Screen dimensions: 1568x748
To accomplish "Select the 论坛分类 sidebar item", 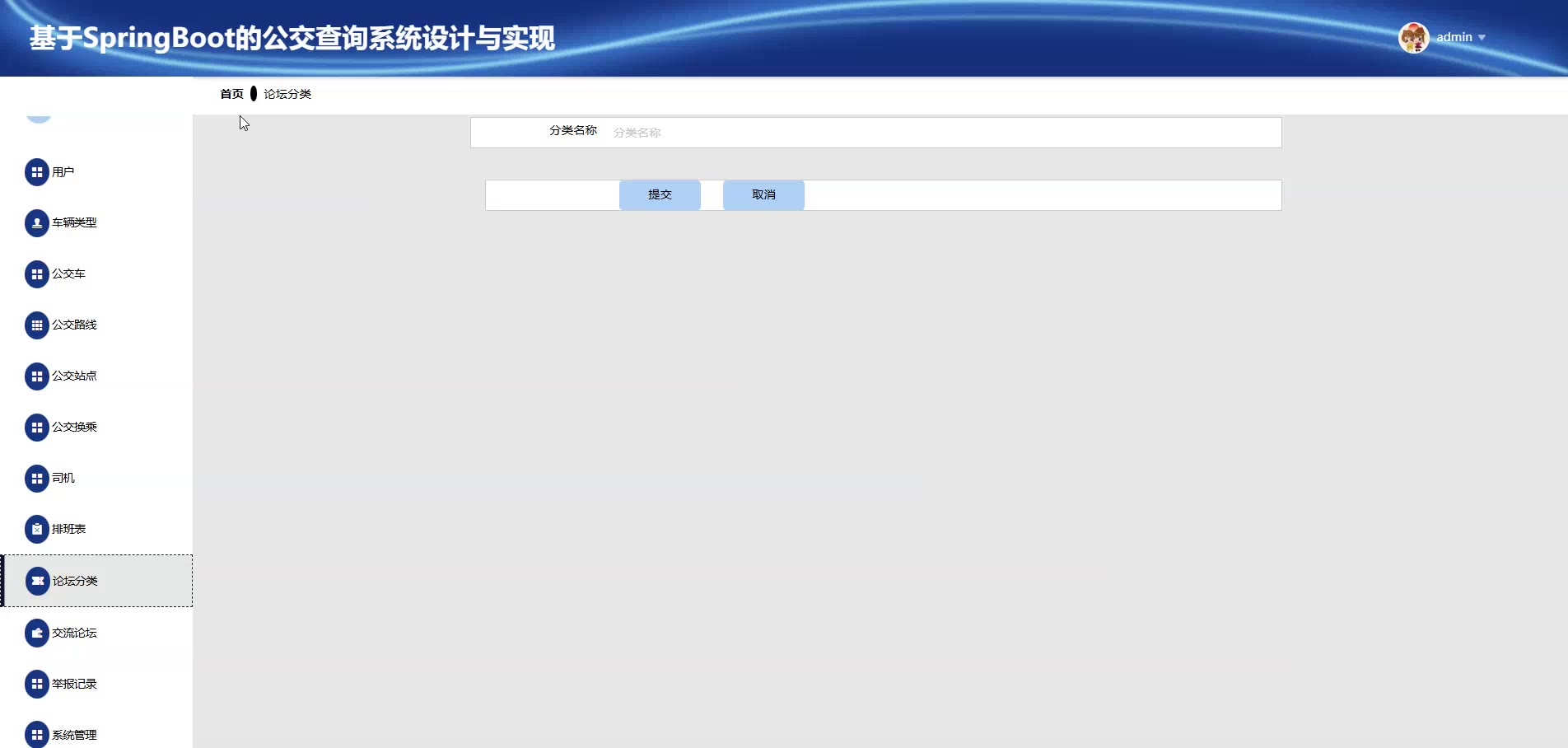I will (x=96, y=581).
